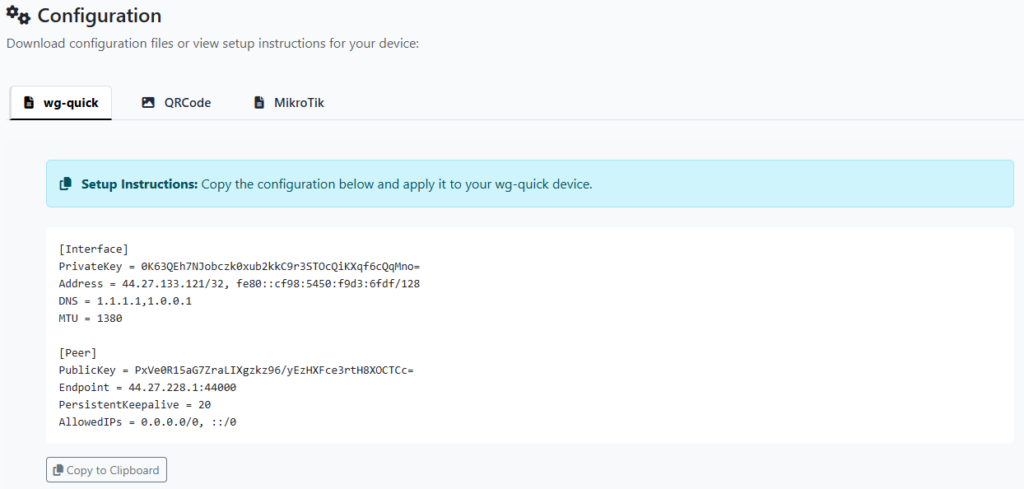This screenshot has width=1024, height=489.
Task: Click the DNS = 1.1.1.1,1.0.0.1 line
Action: click(125, 300)
